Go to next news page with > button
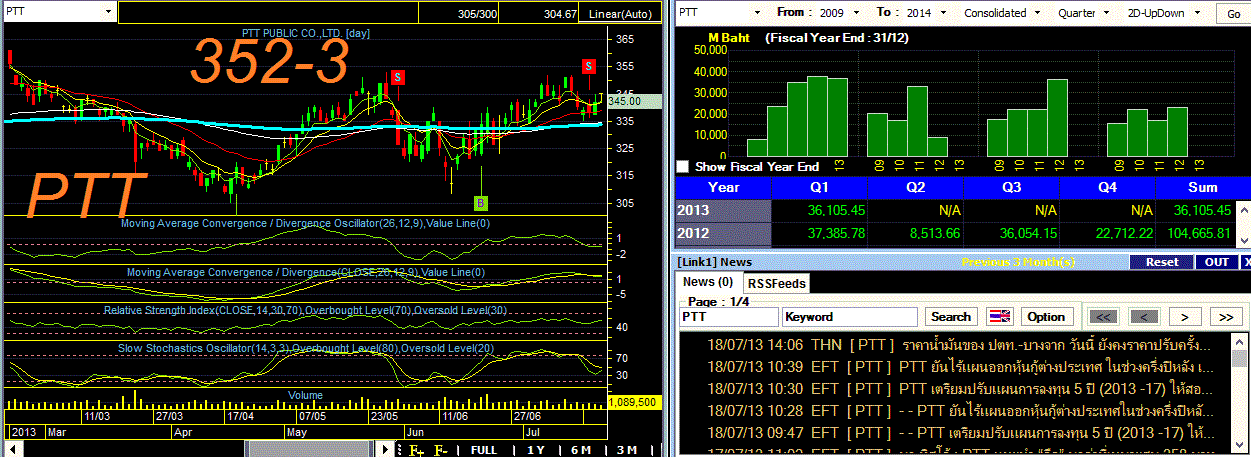The width and height of the screenshot is (1251, 457). click(1185, 317)
